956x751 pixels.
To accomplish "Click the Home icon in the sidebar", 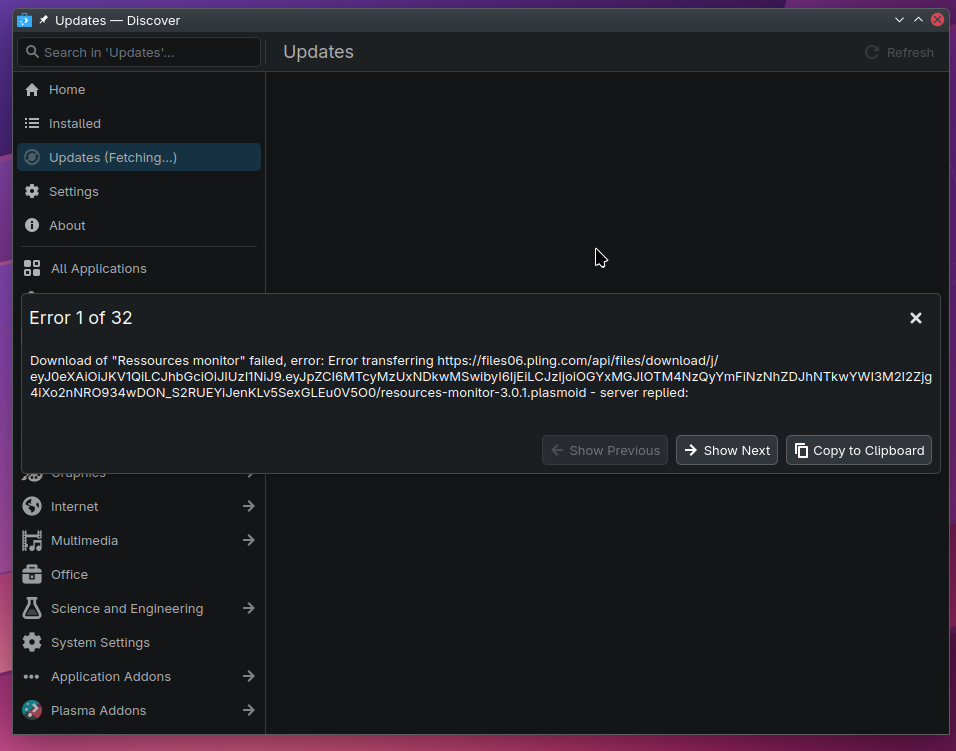I will coord(32,90).
